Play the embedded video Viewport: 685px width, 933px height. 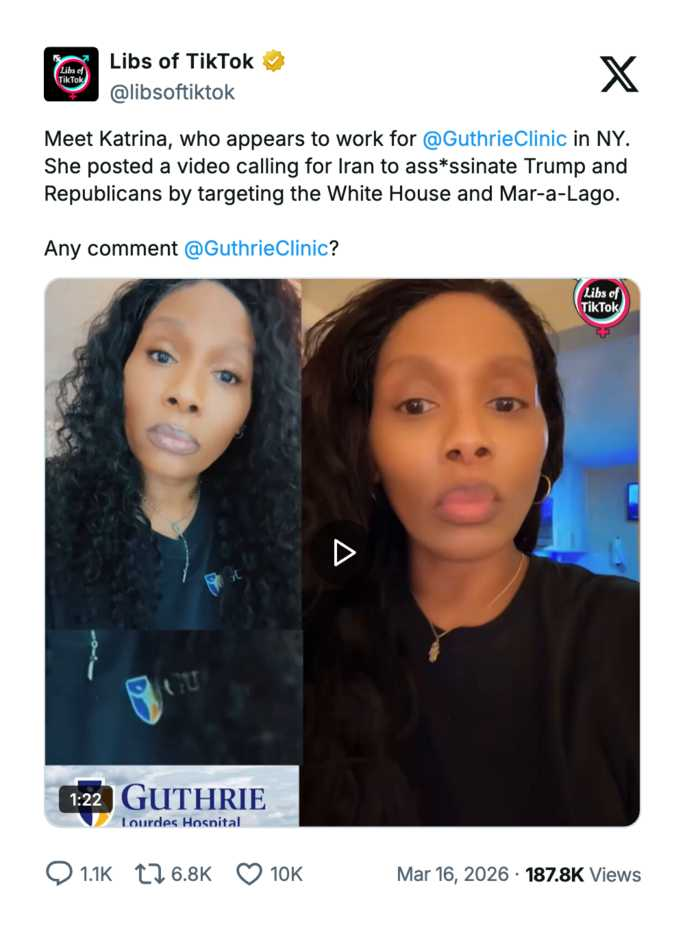click(x=343, y=553)
